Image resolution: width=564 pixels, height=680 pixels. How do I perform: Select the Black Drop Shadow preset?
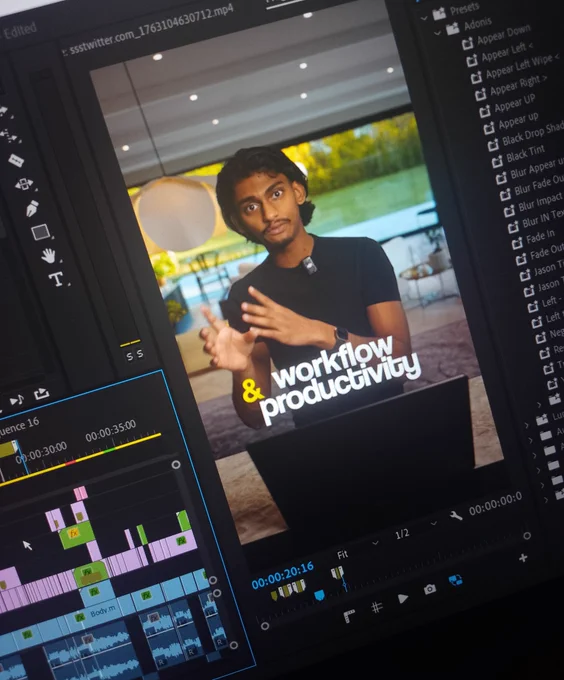pyautogui.click(x=533, y=134)
